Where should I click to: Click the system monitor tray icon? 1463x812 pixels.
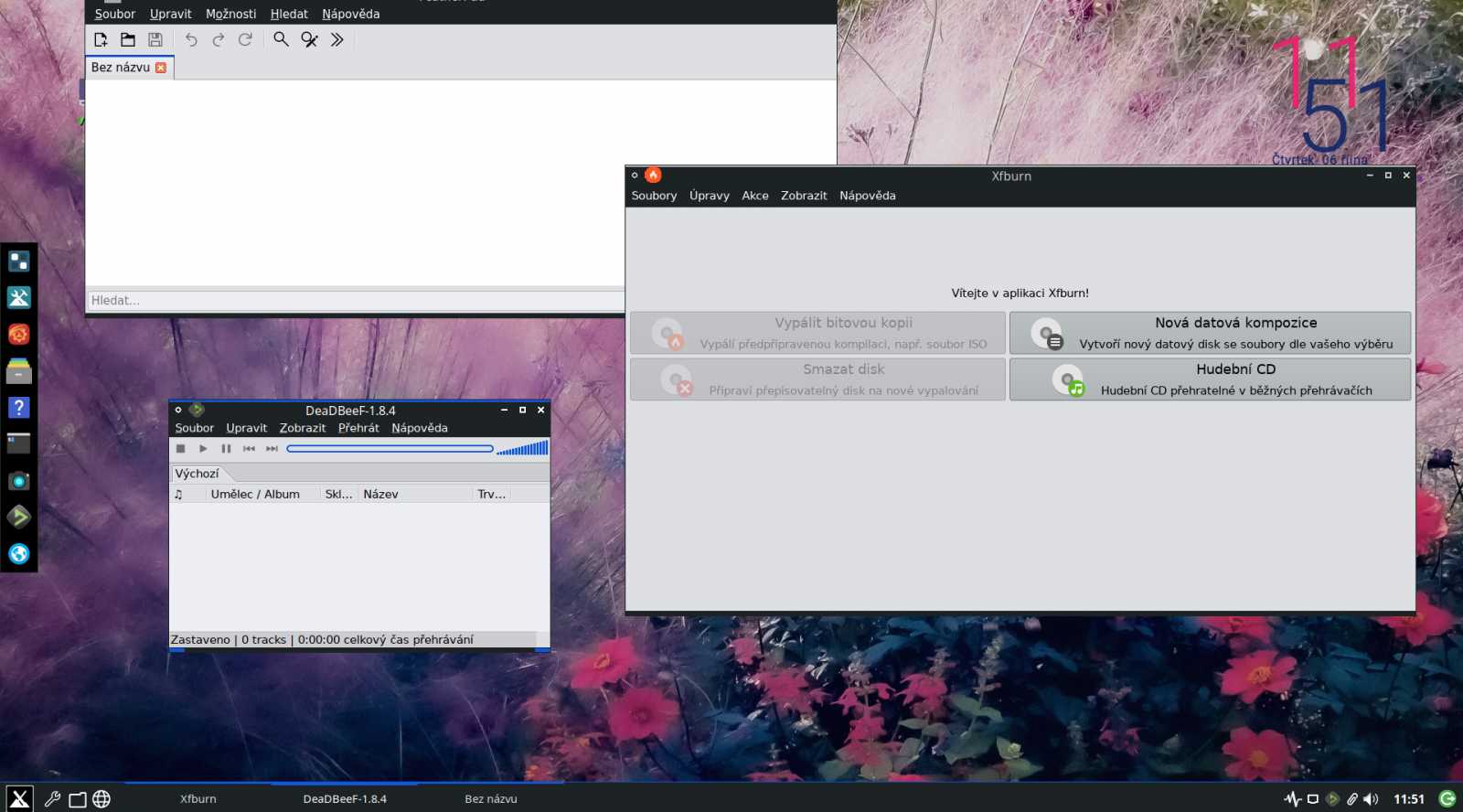click(x=1292, y=799)
